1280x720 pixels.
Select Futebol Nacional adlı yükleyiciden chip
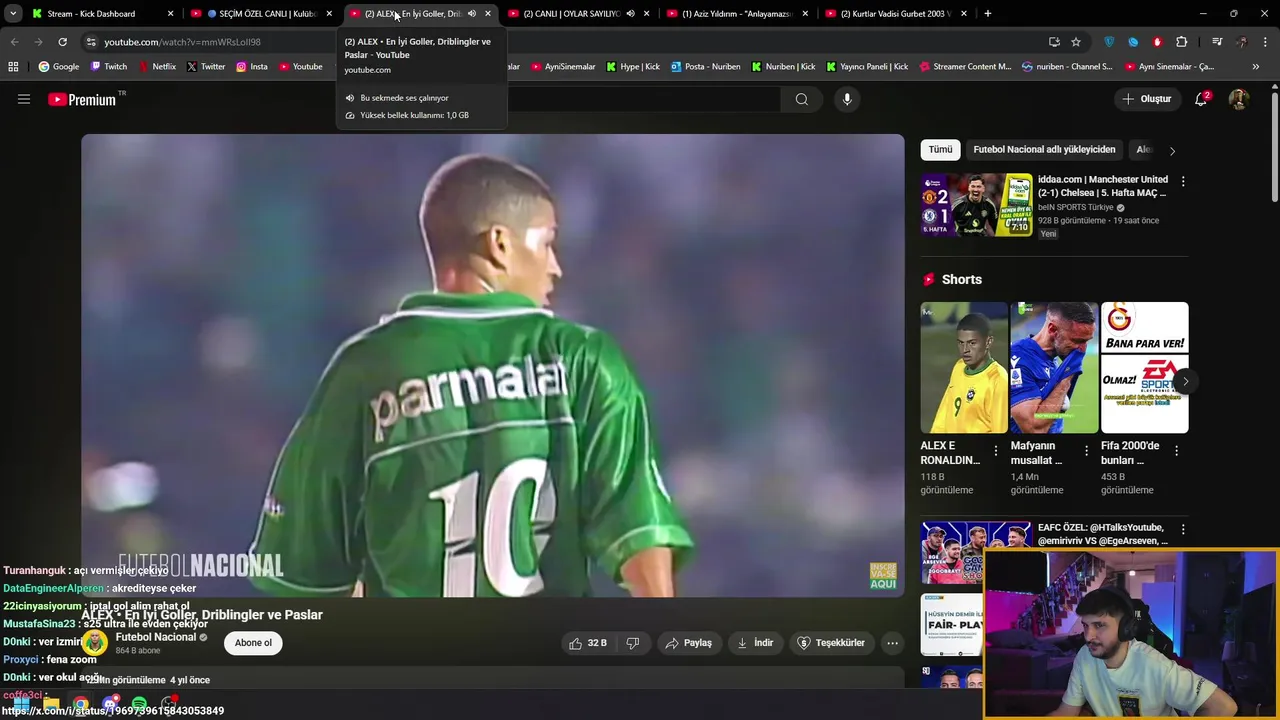point(1044,150)
